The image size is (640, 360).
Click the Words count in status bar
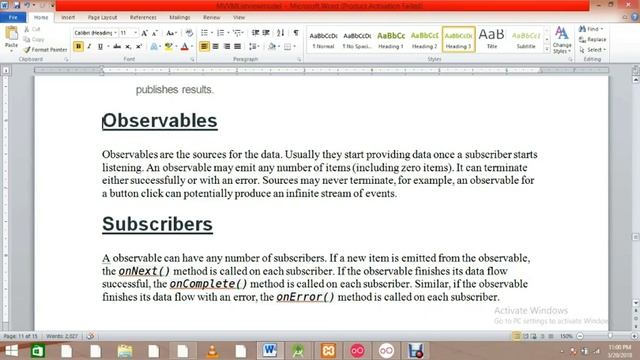tap(62, 336)
